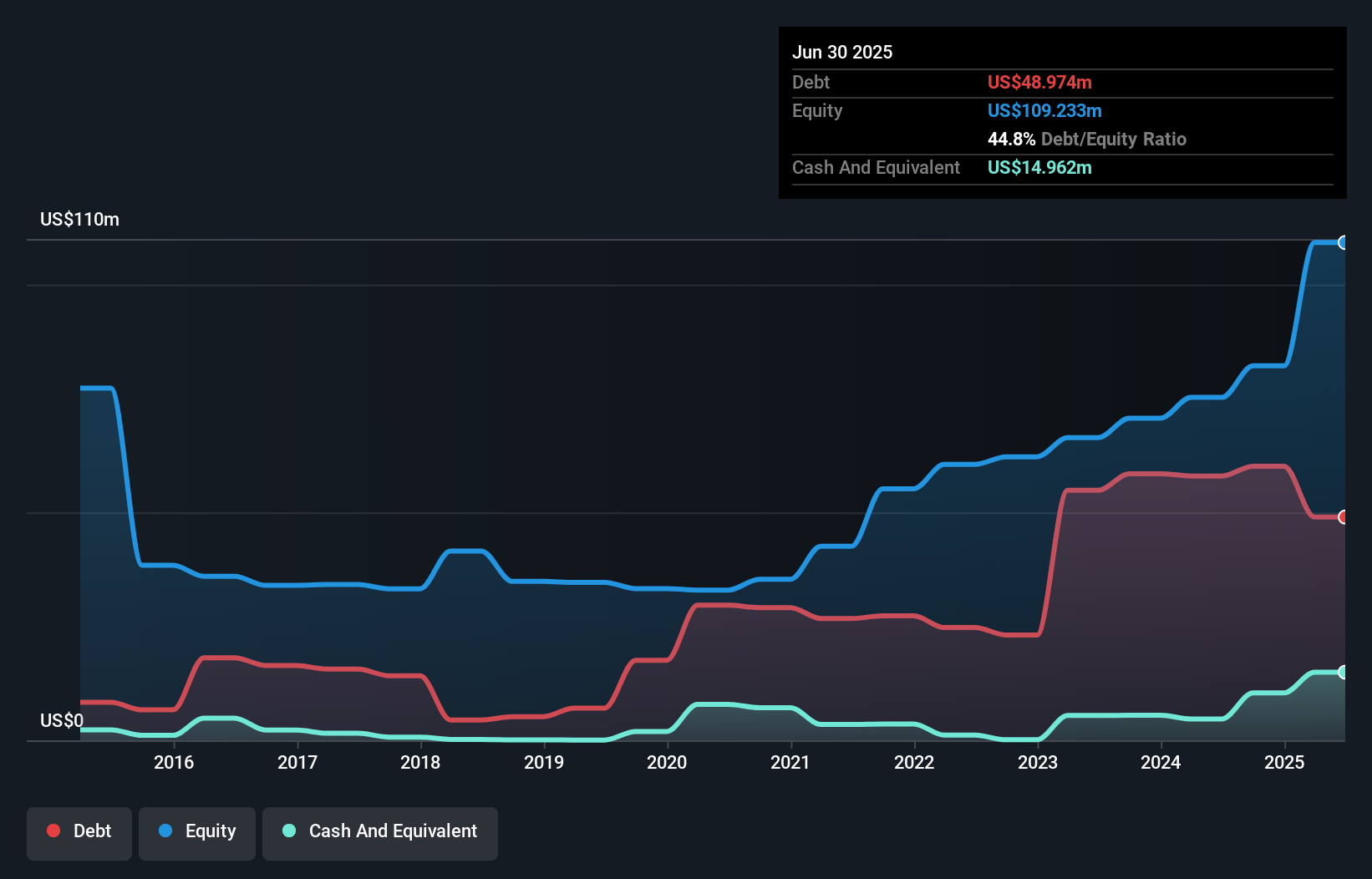The width and height of the screenshot is (1372, 879).
Task: Click the teal dot beside Cash And Equivalent
Action: pos(289,831)
